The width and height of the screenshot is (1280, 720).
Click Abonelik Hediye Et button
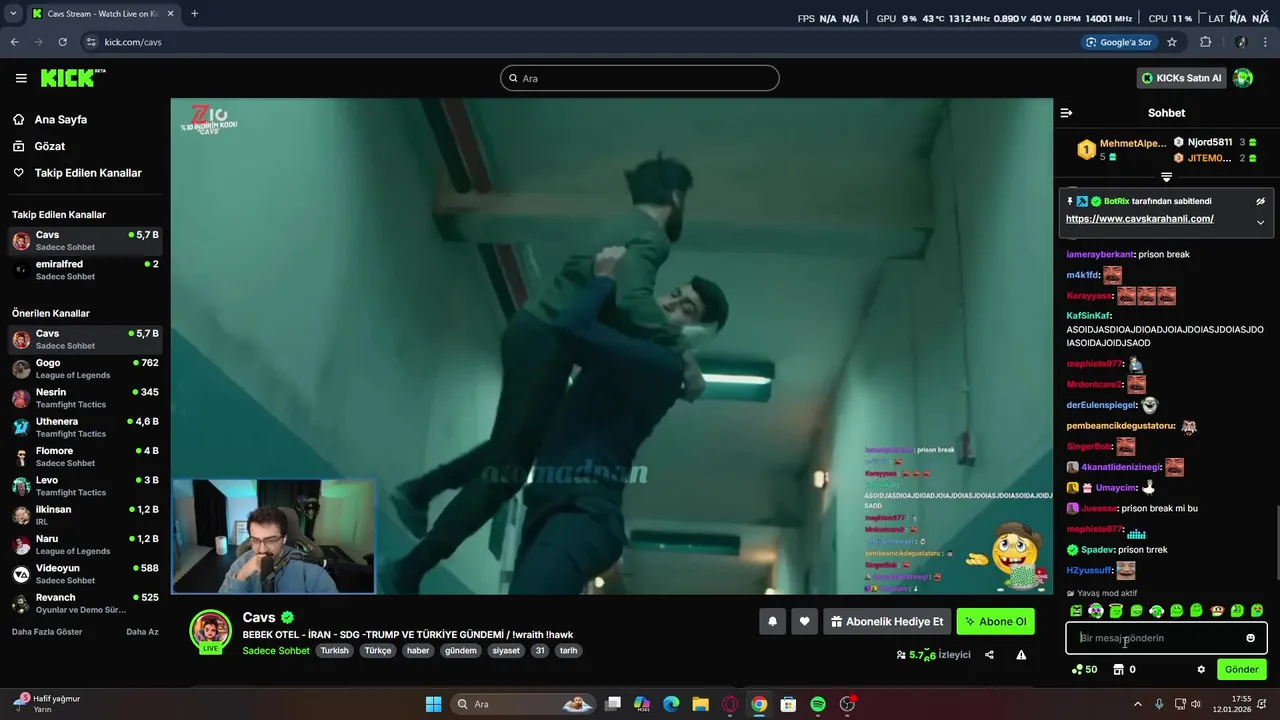[886, 622]
